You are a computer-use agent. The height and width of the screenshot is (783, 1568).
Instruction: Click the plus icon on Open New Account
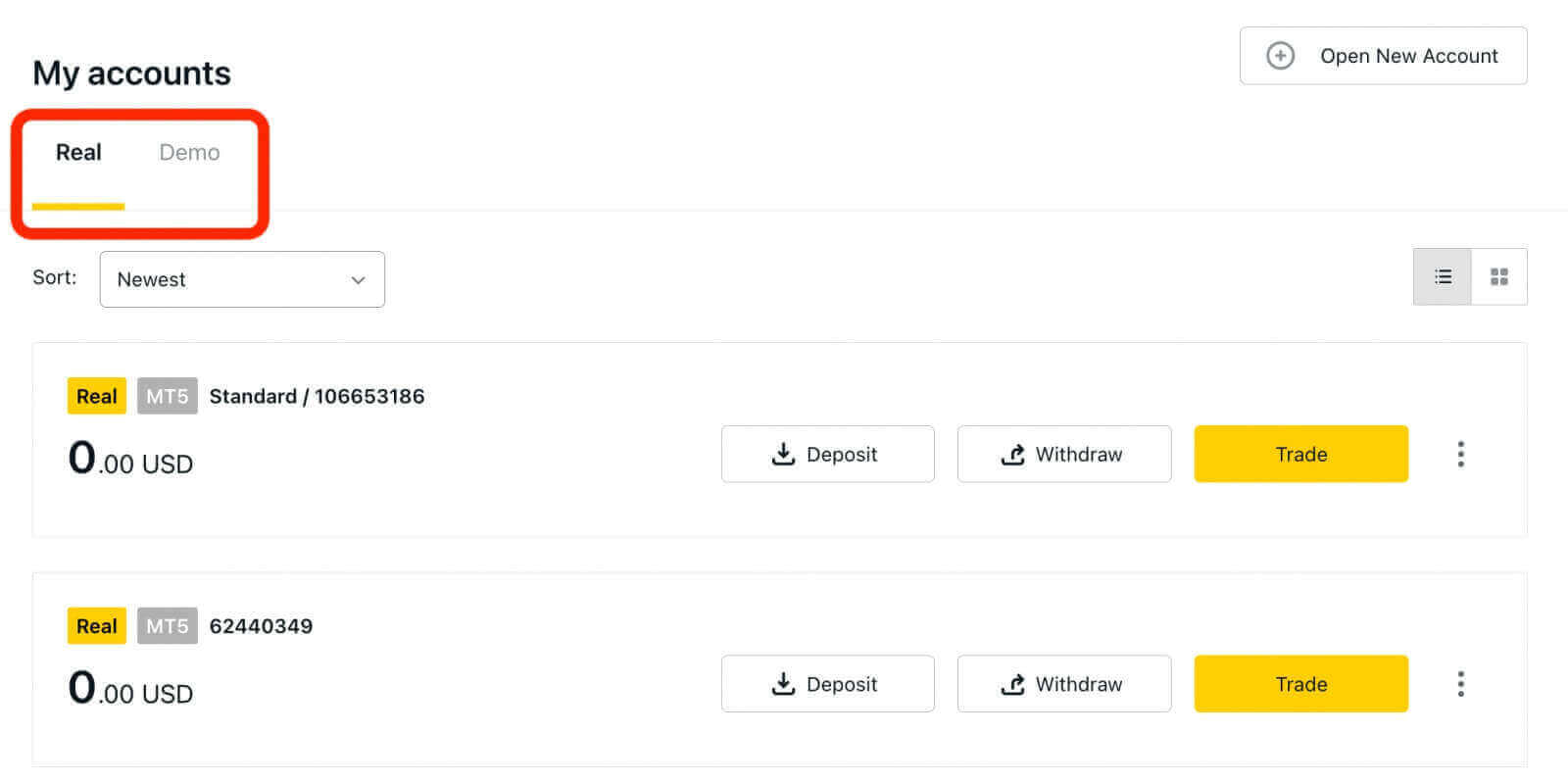click(x=1279, y=56)
